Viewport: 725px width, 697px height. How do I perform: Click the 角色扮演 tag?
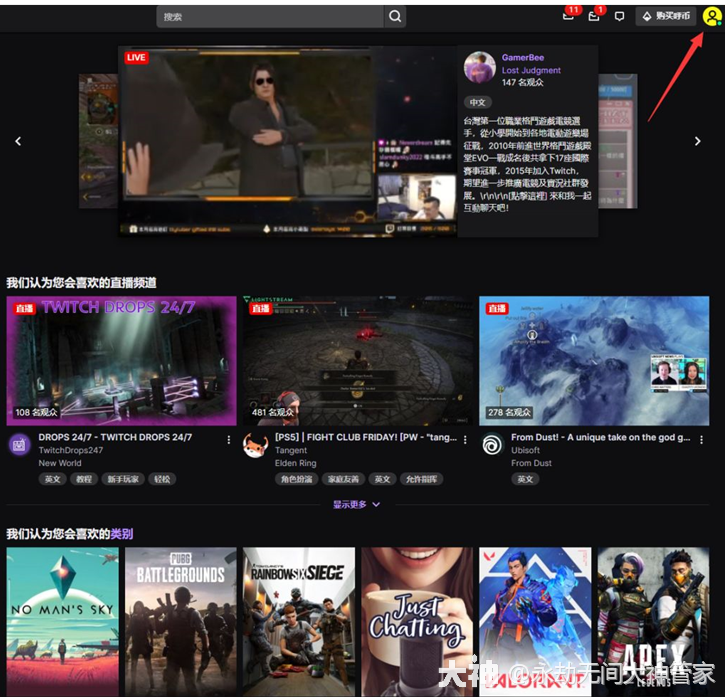click(x=296, y=479)
